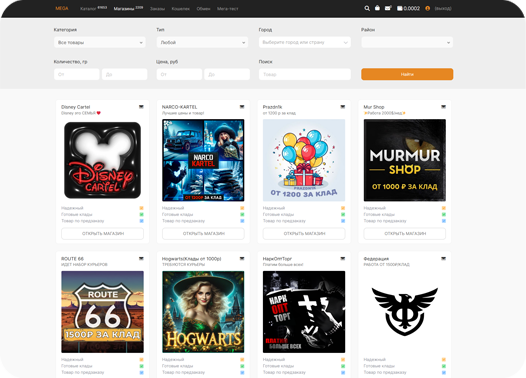Open the messages envelope icon in header
This screenshot has width=526, height=378.
point(388,8)
